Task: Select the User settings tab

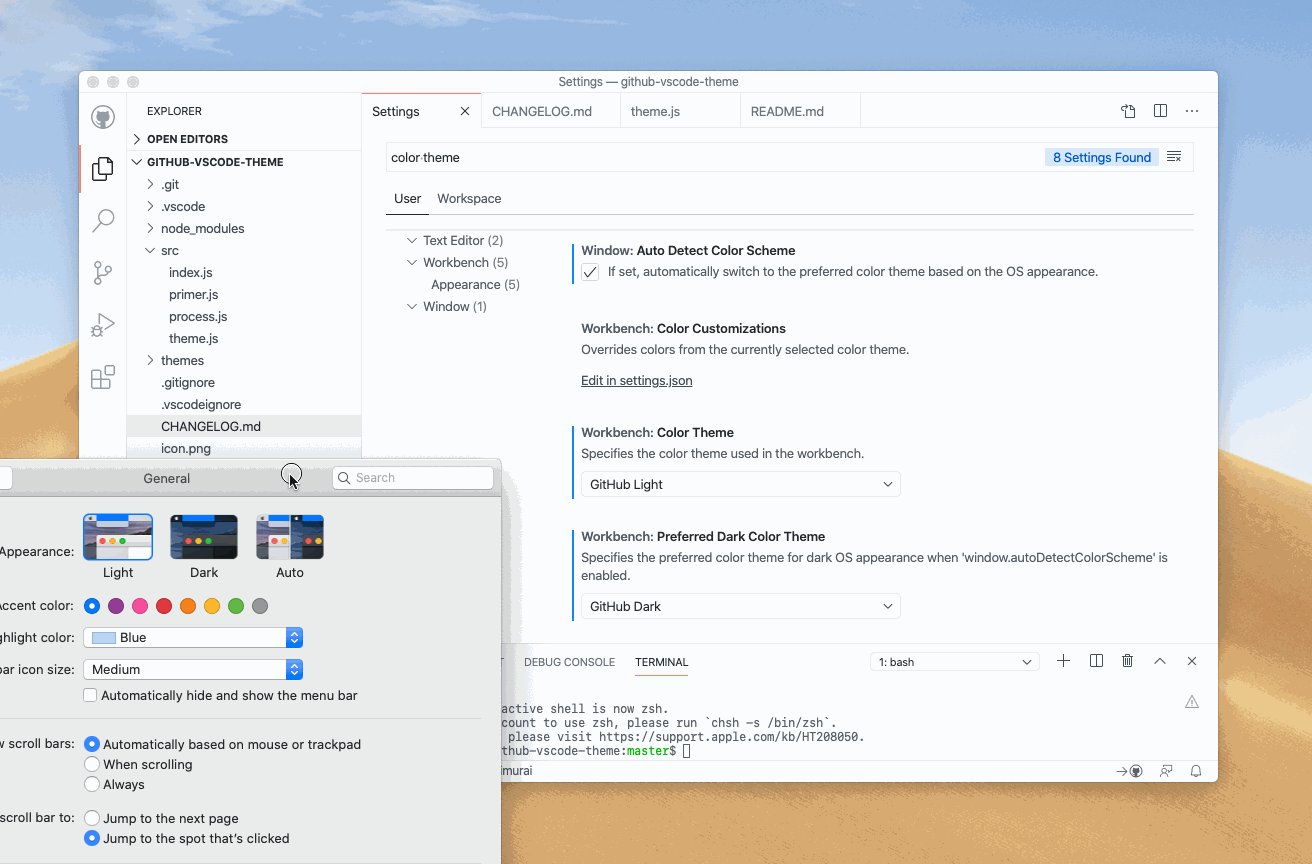Action: [x=407, y=198]
